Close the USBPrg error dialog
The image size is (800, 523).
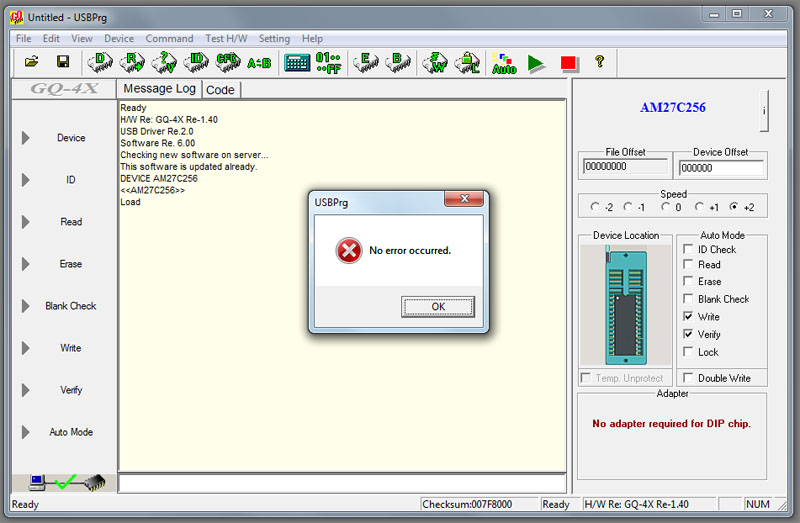tap(464, 198)
